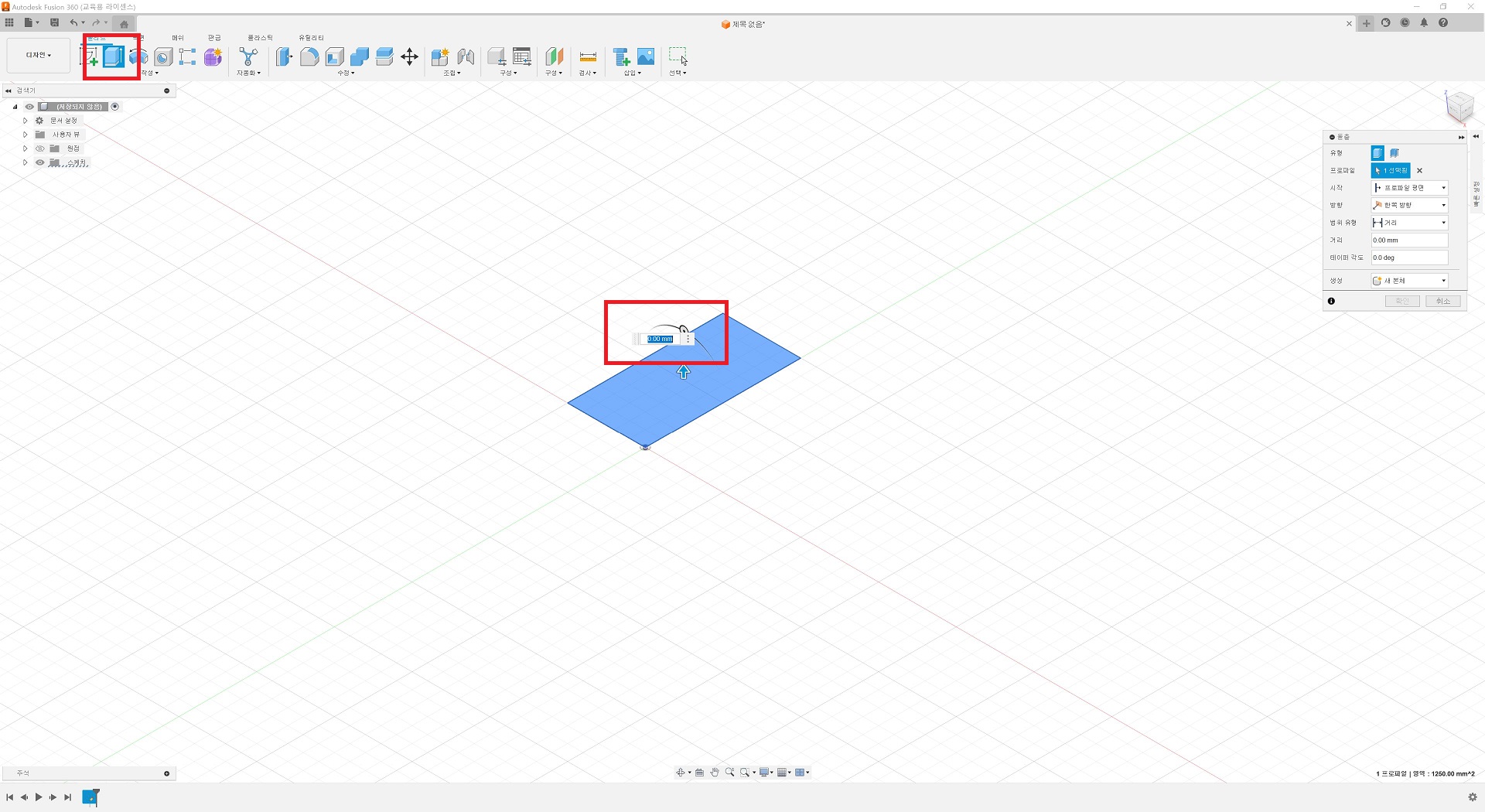
Task: Click the Undo arrow
Action: tap(73, 22)
